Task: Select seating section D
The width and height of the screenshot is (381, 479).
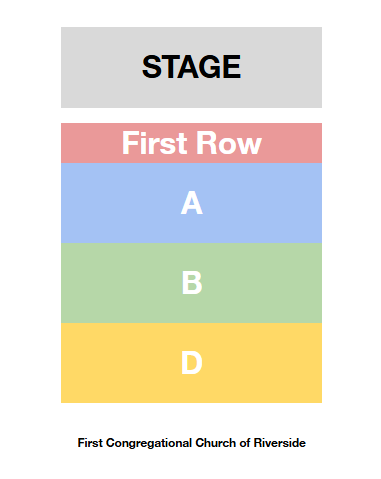Action: click(x=191, y=363)
